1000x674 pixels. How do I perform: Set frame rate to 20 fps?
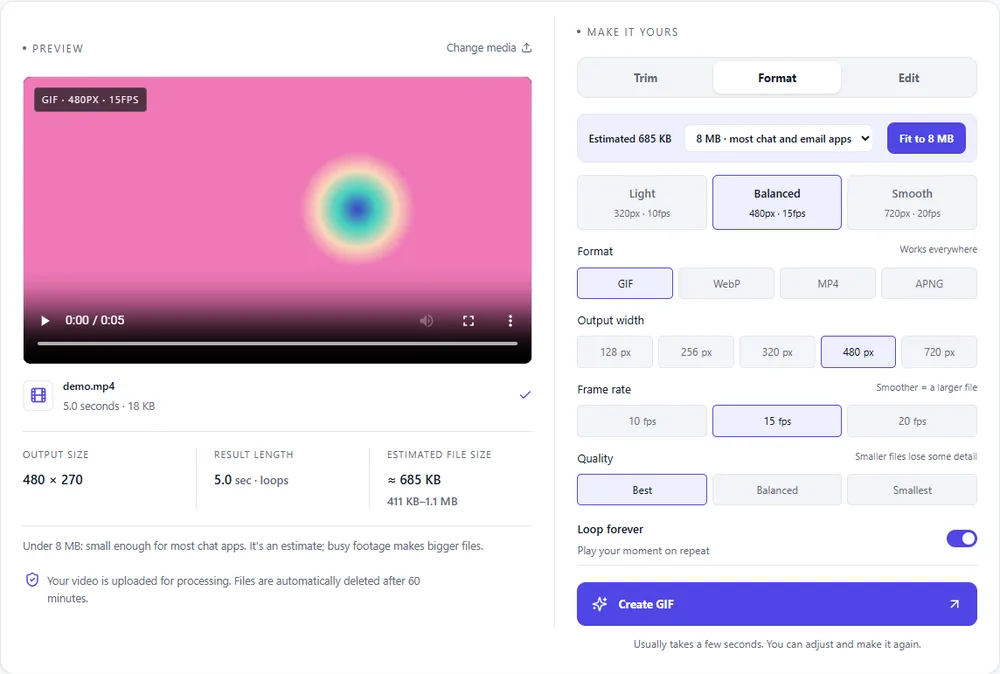click(912, 421)
